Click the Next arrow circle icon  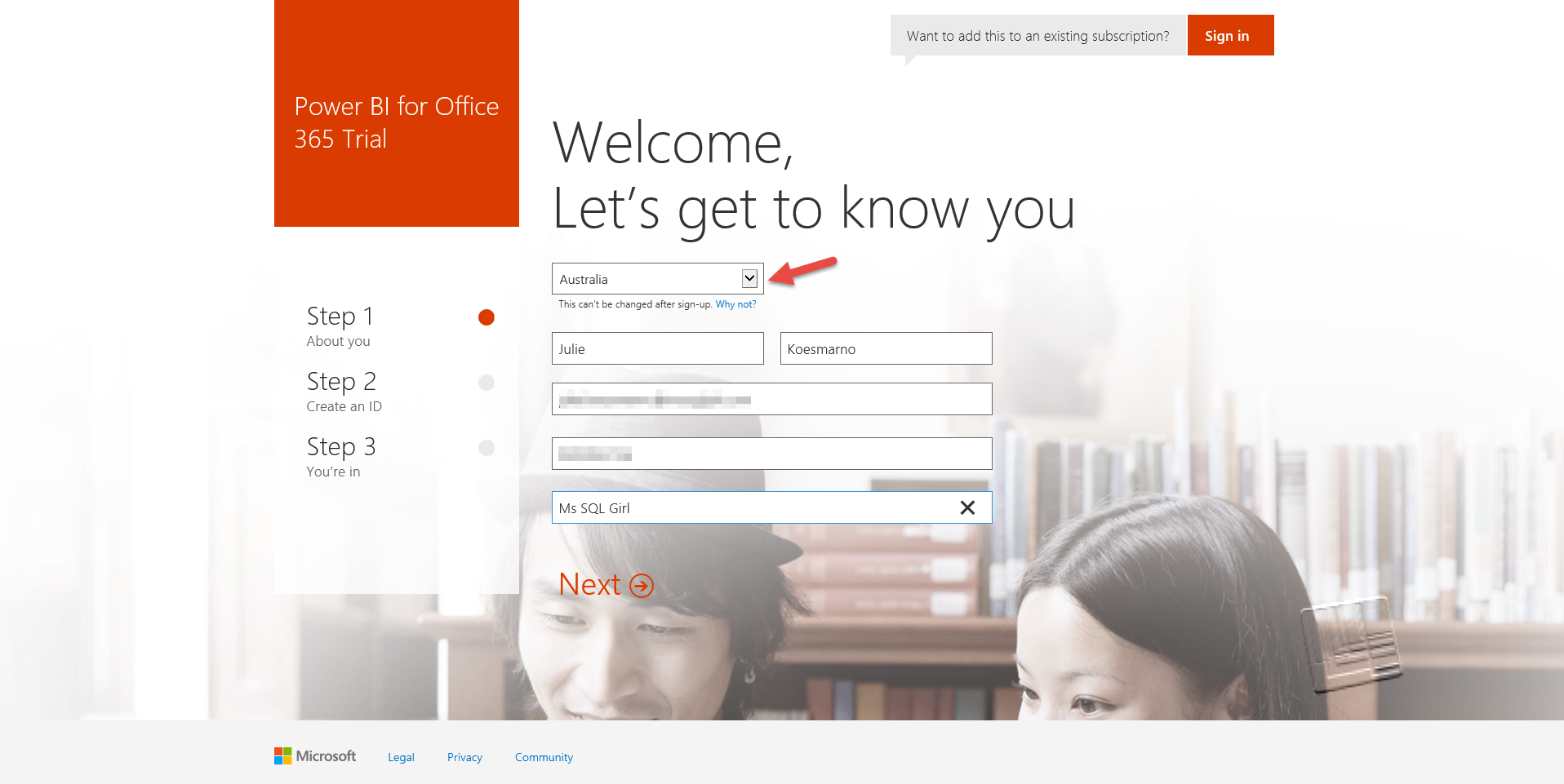pyautogui.click(x=642, y=586)
